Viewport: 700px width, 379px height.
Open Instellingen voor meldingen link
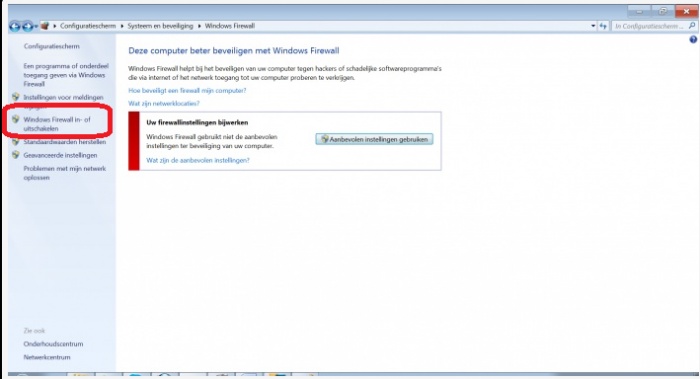pyautogui.click(x=63, y=97)
